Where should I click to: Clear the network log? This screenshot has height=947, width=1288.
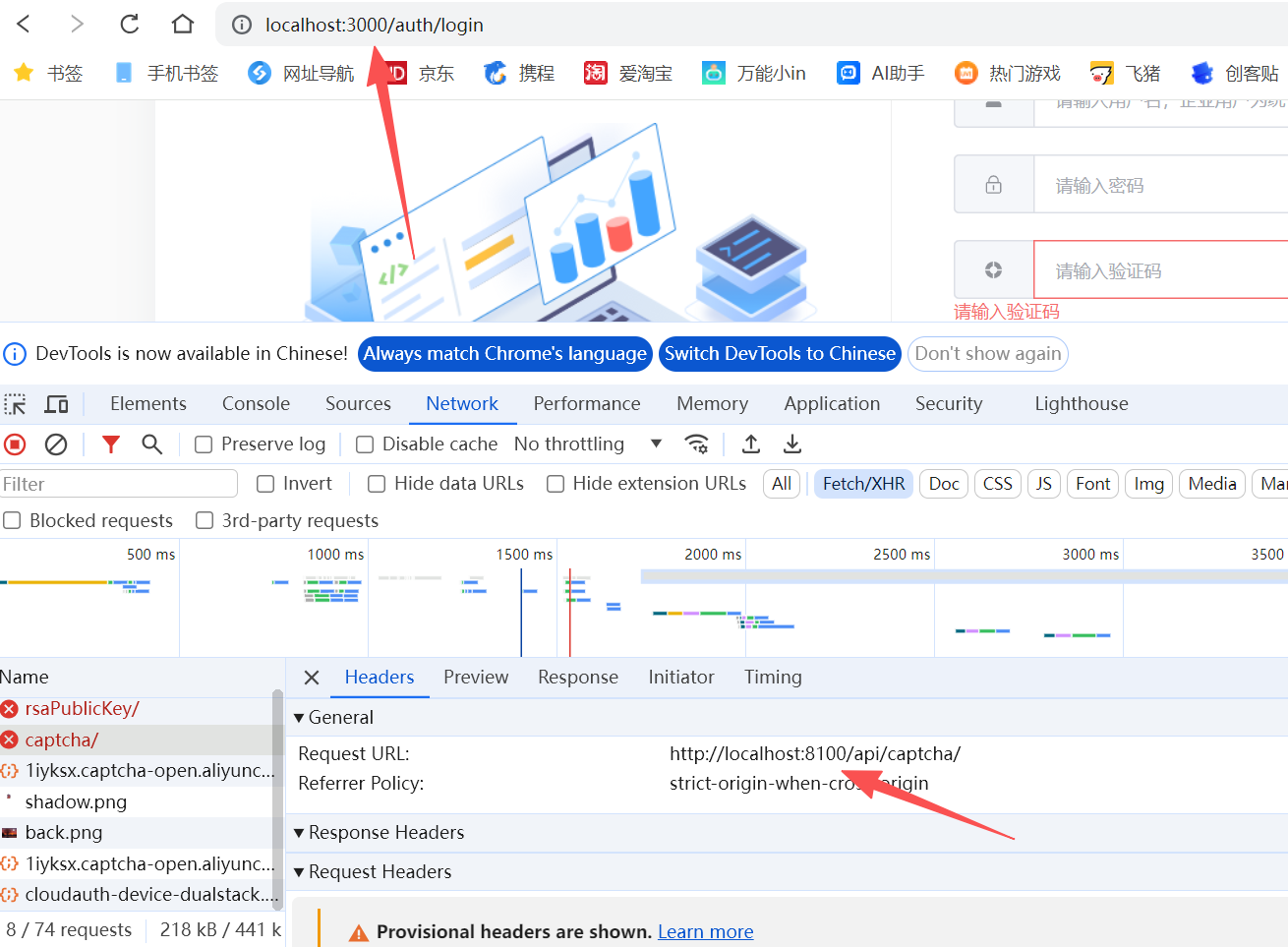tap(56, 444)
